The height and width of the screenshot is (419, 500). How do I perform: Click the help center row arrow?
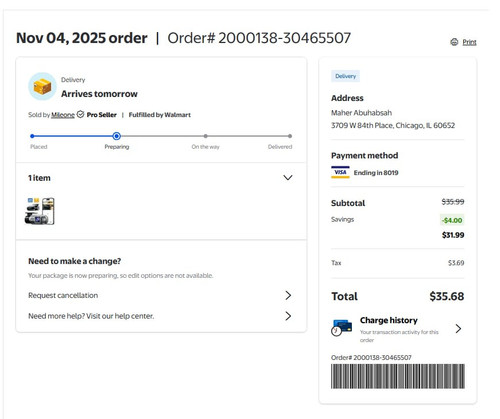click(x=288, y=316)
